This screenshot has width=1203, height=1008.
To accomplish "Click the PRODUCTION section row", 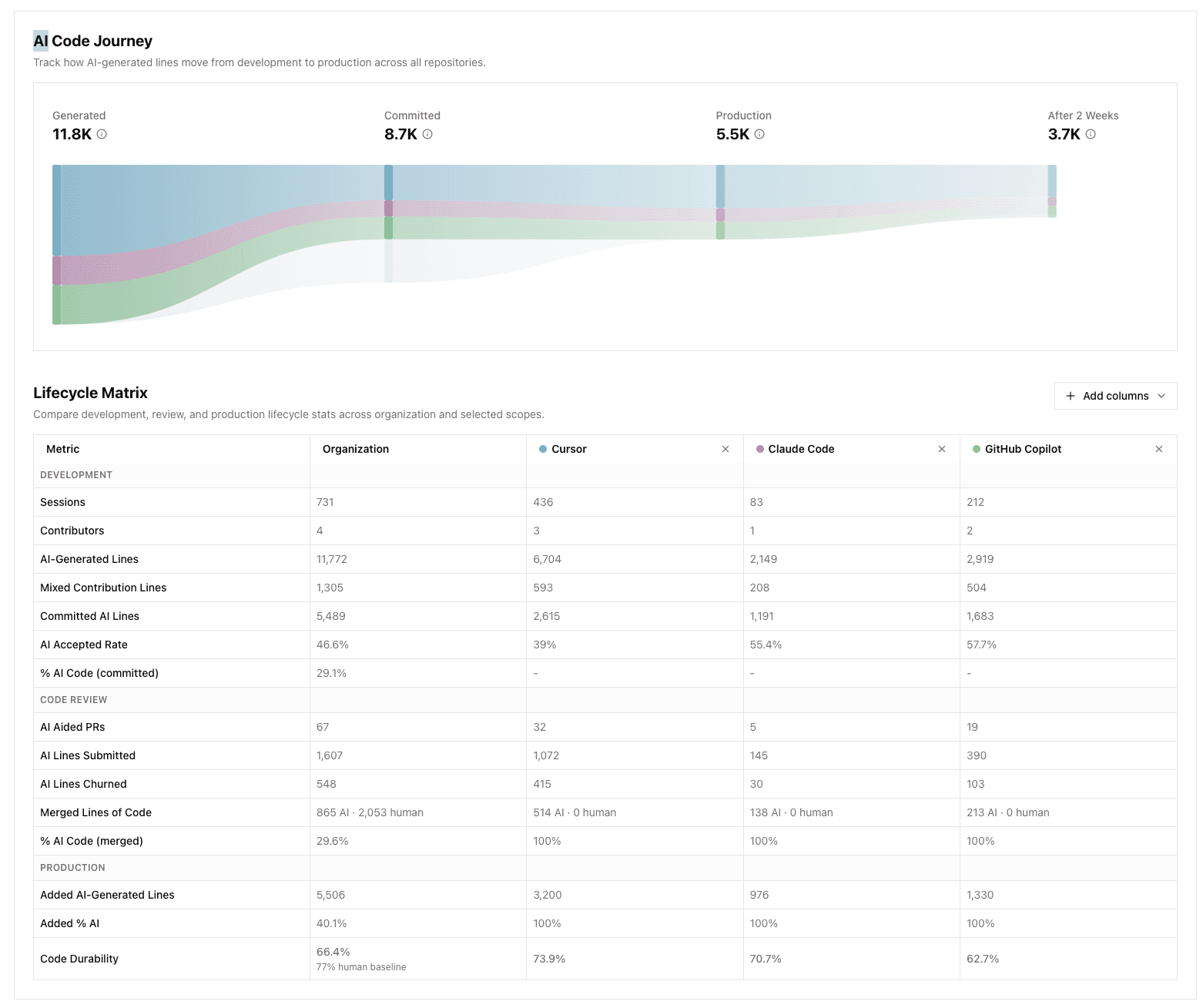I will [72, 867].
